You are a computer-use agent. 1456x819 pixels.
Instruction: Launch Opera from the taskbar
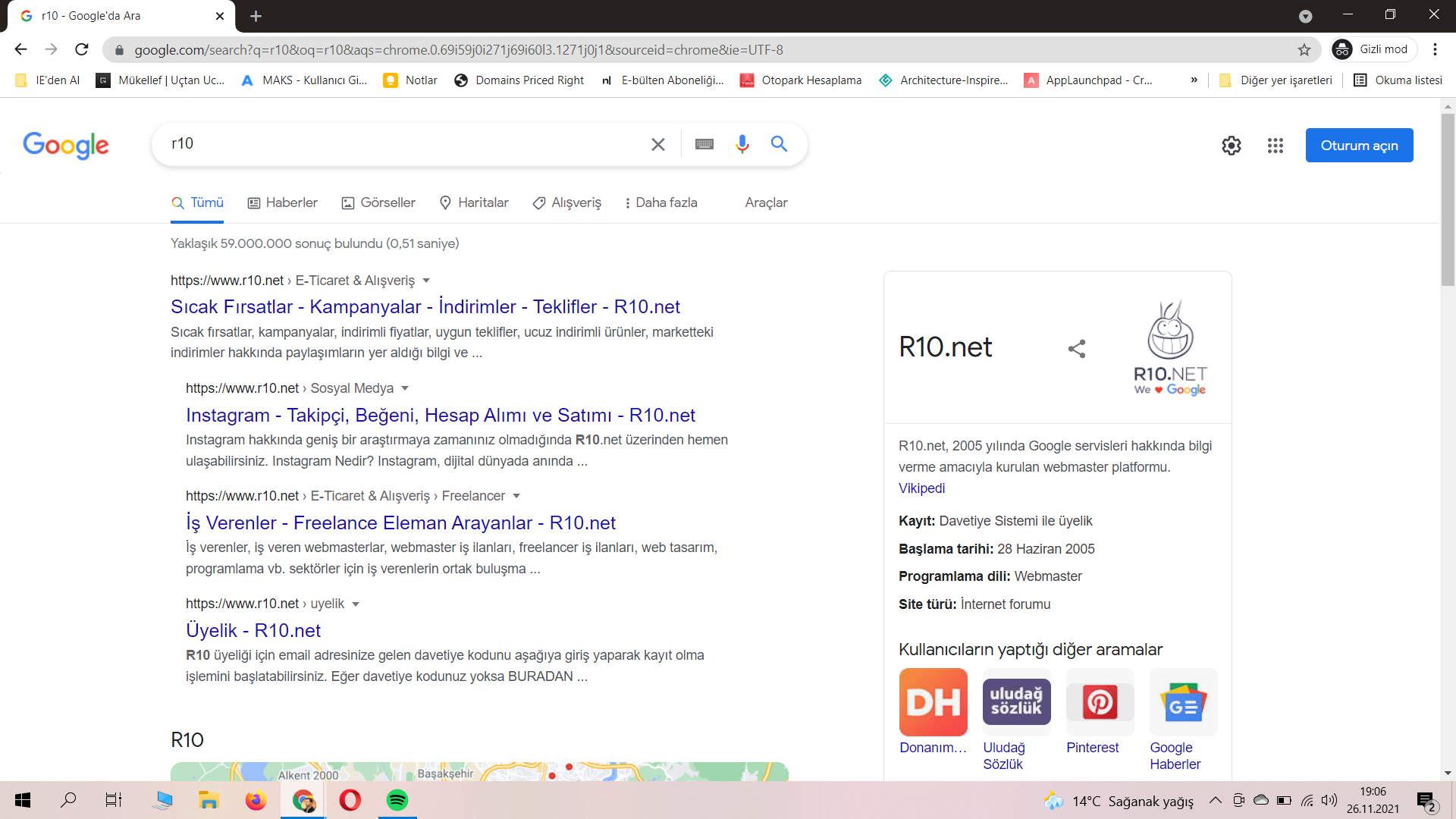(x=350, y=800)
